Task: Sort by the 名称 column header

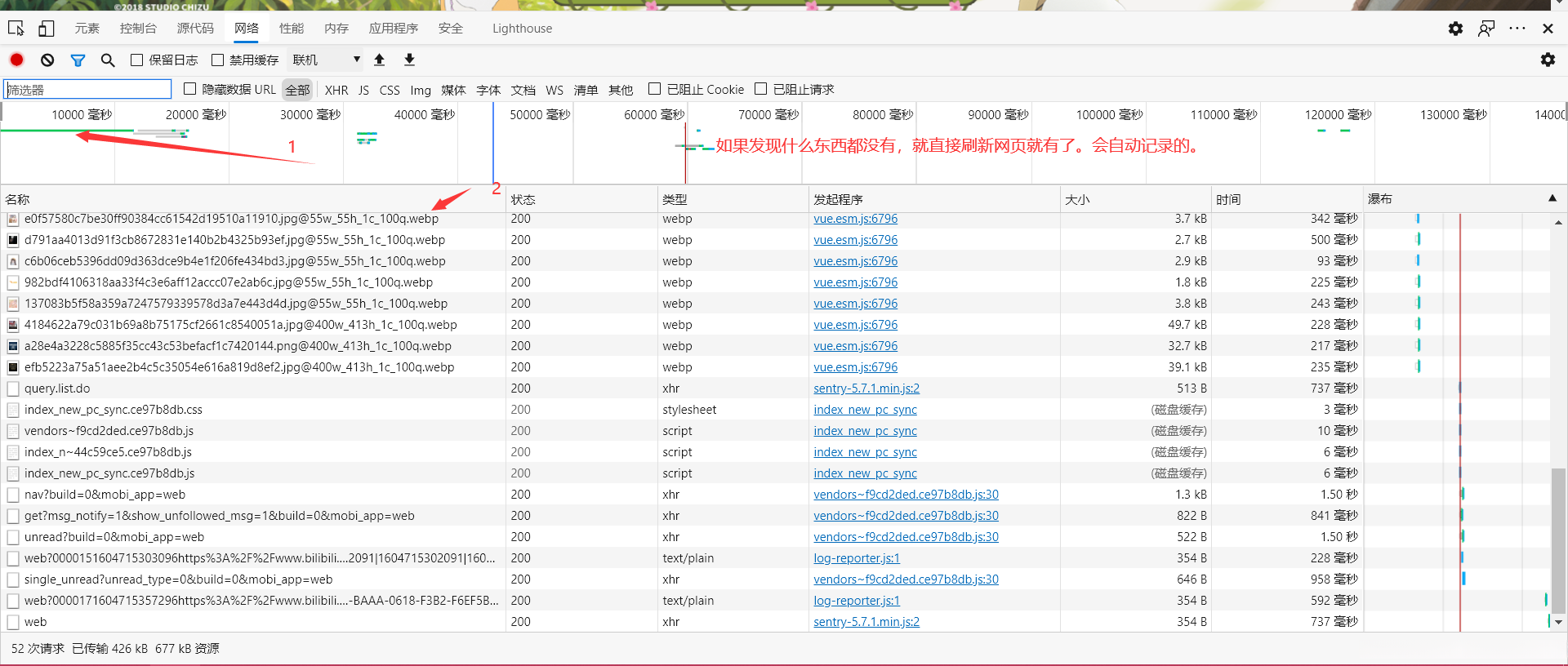Action: tap(253, 199)
